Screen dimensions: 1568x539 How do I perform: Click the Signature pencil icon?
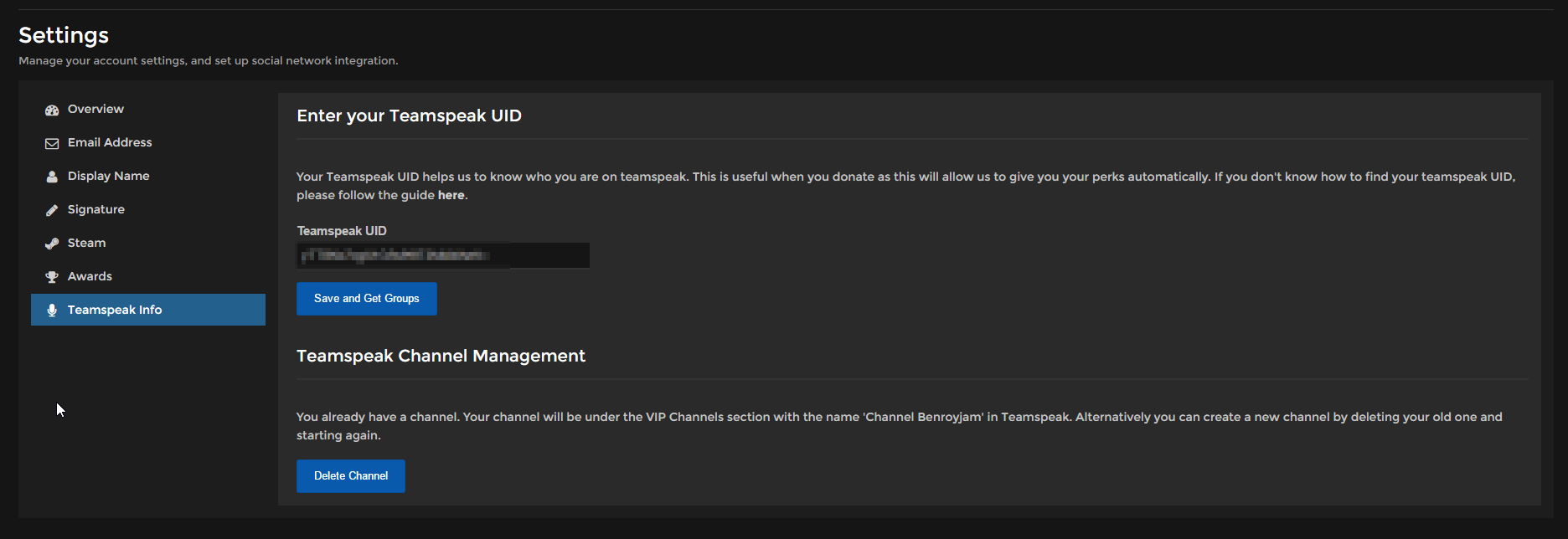(52, 210)
